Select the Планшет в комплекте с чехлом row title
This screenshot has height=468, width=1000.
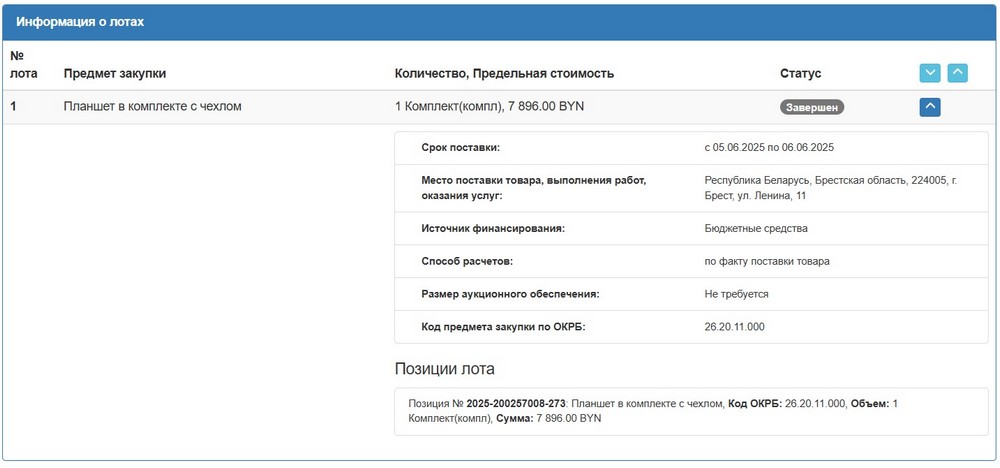(x=153, y=106)
